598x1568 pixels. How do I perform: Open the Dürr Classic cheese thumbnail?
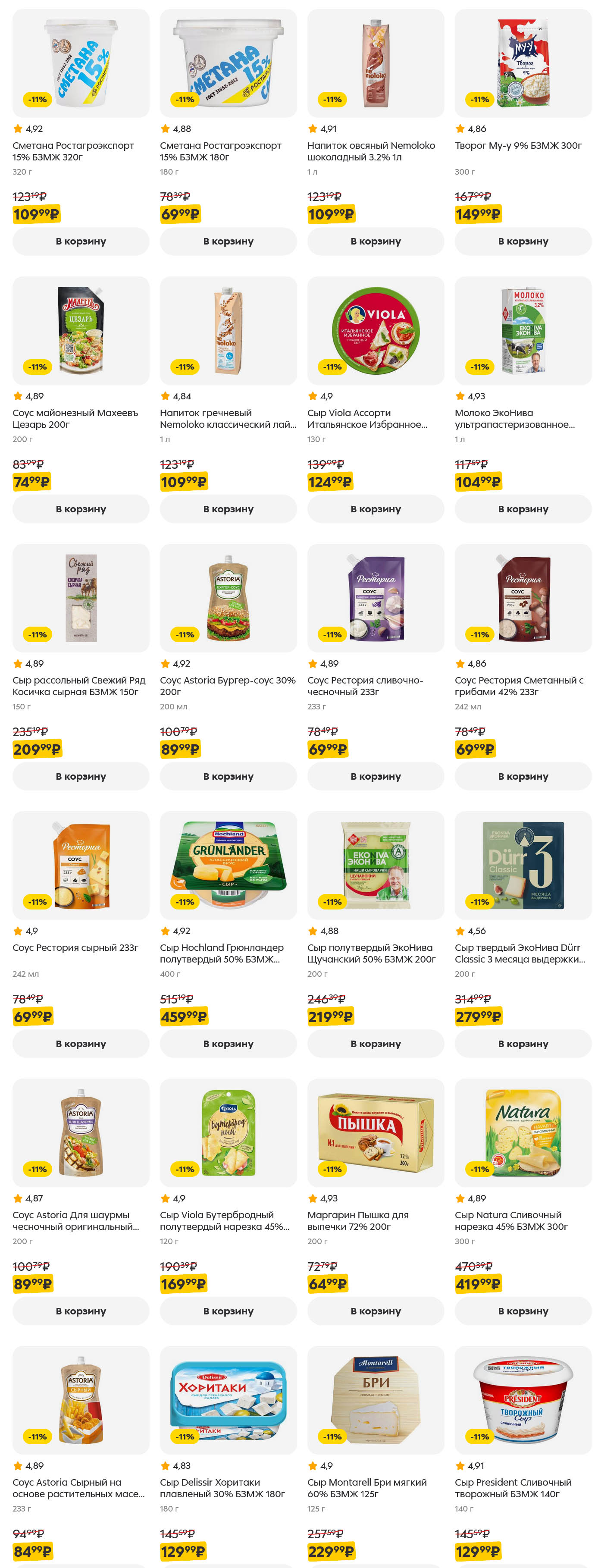tap(523, 865)
